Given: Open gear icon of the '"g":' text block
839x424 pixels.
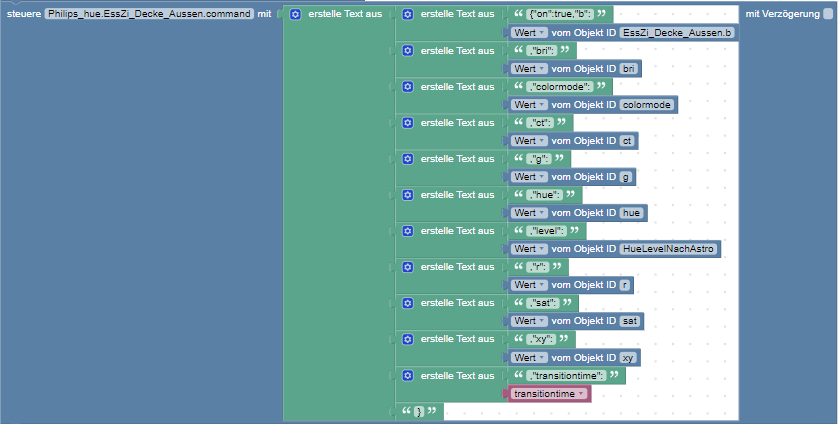Looking at the screenshot, I should pyautogui.click(x=408, y=159).
